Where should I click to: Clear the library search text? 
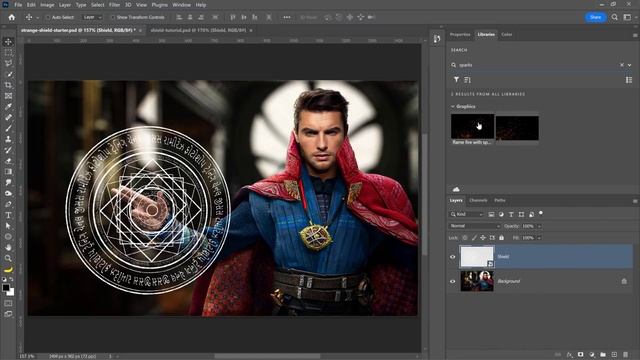pyautogui.click(x=622, y=65)
